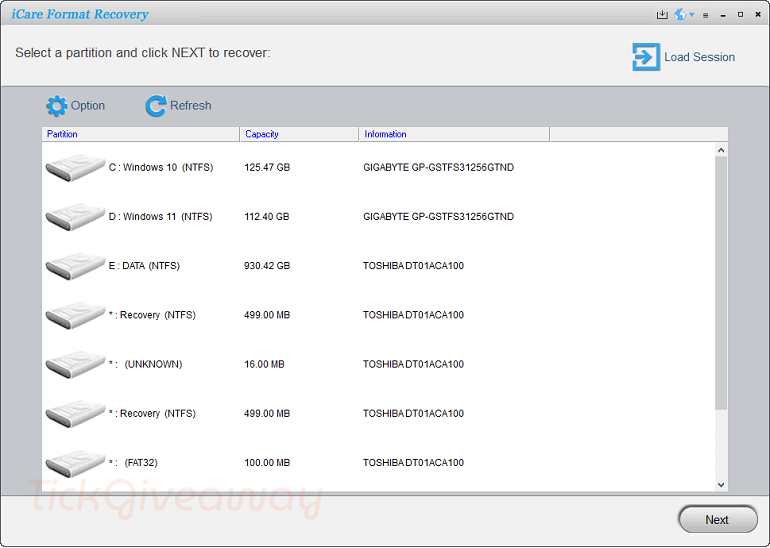Click the GIGABYTE info in C: Windows 10 row

(439, 167)
